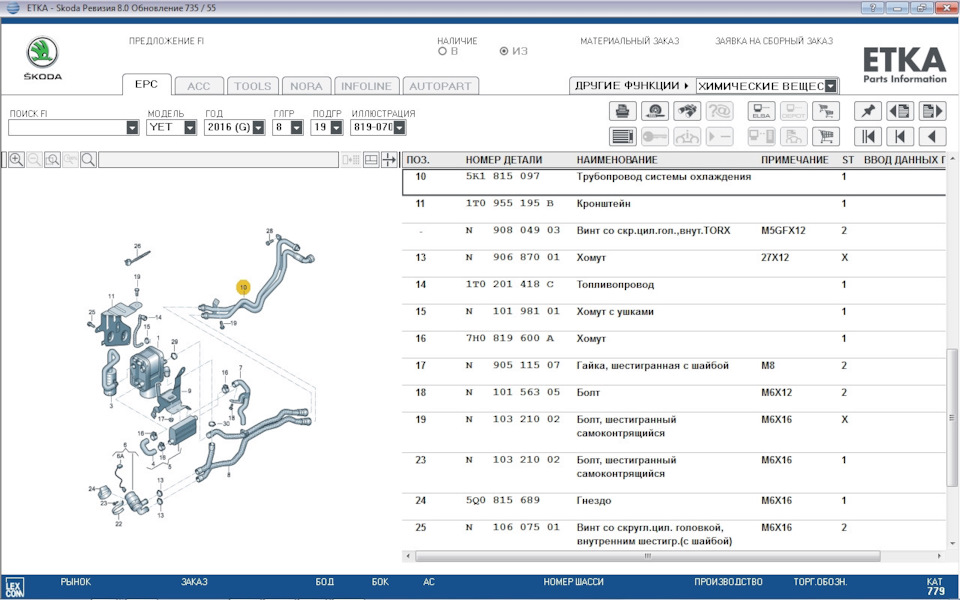Open the ПОДГР subgroup dropdown
The image size is (960, 600).
[x=336, y=127]
